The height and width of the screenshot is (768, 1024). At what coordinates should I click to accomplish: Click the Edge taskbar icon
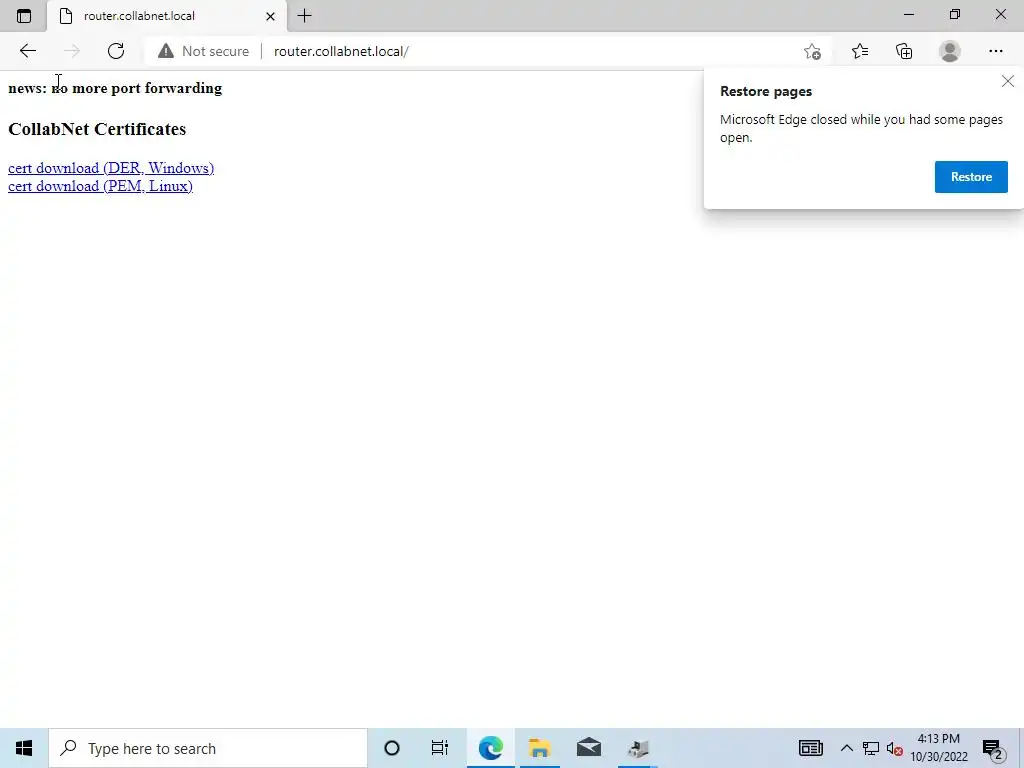490,748
